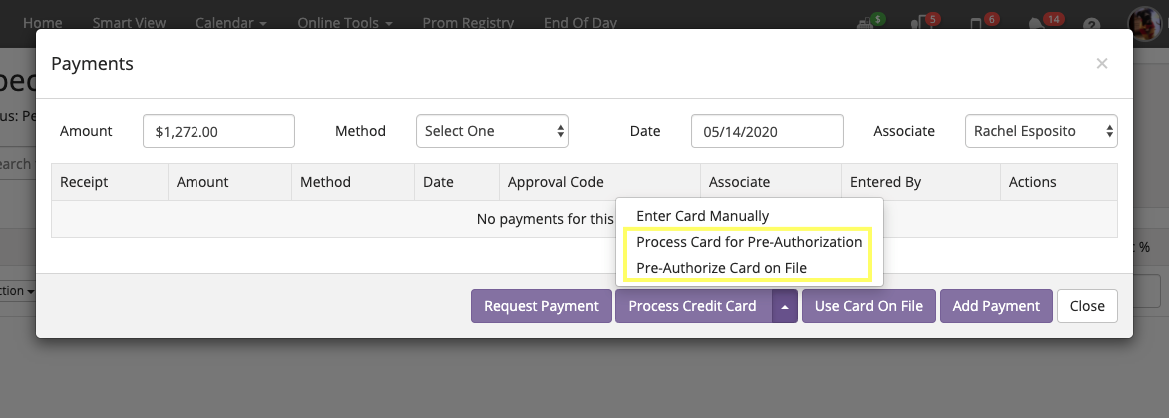The height and width of the screenshot is (418, 1169).
Task: Click the Use Card On File button
Action: tap(869, 306)
